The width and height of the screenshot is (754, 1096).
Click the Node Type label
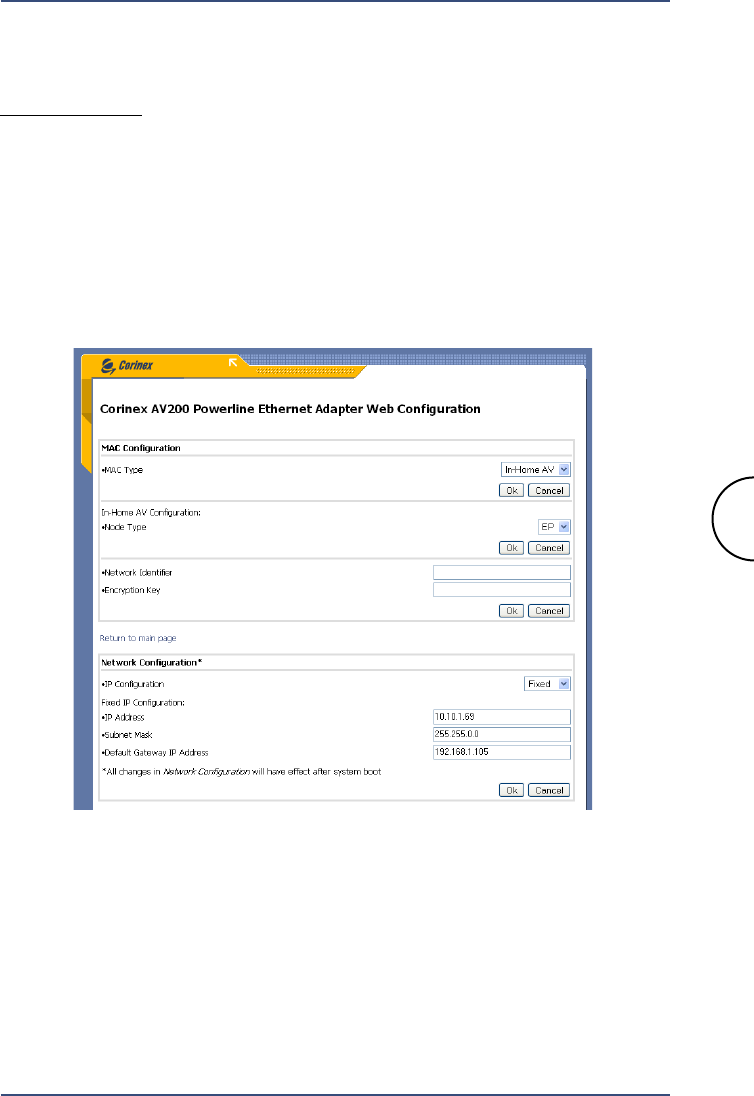[124, 527]
